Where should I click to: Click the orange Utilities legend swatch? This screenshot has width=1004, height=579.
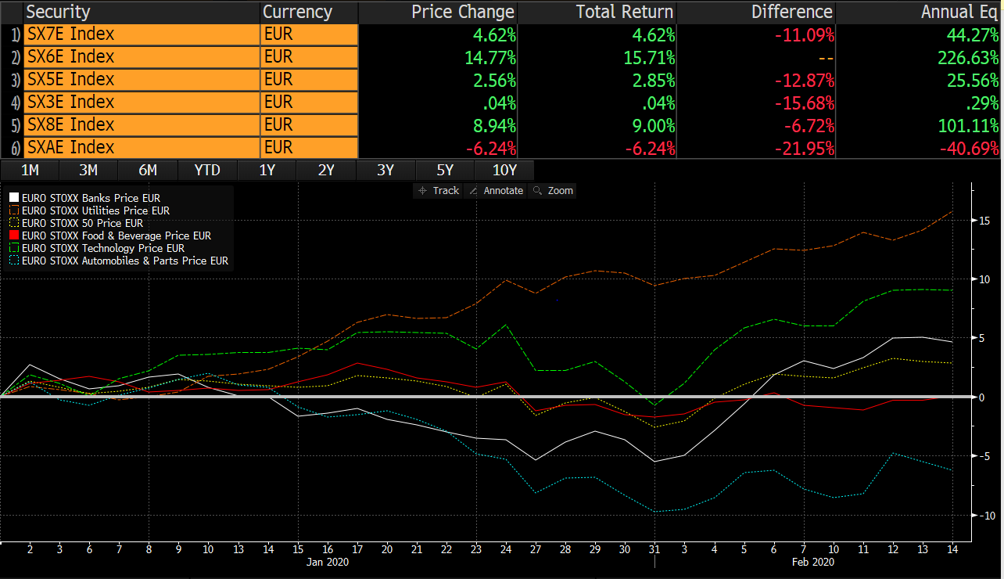14,210
